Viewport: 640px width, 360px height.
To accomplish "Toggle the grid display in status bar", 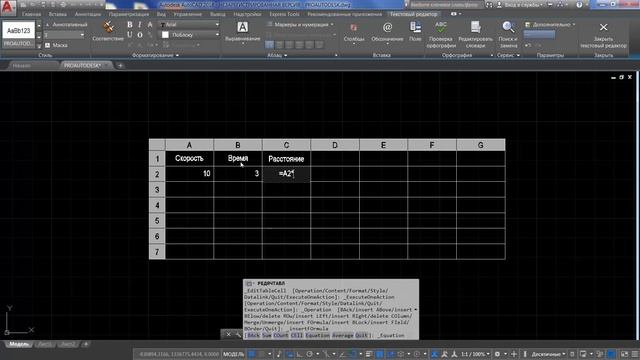I will pos(252,354).
